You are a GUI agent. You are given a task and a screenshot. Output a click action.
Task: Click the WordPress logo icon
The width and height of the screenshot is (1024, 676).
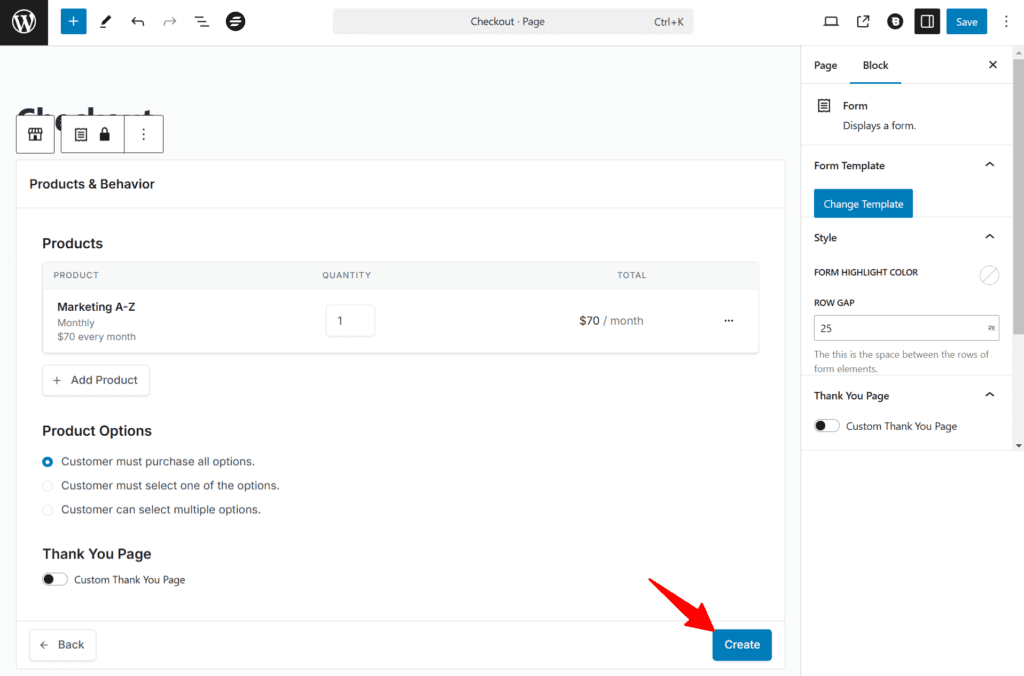pyautogui.click(x=23, y=22)
